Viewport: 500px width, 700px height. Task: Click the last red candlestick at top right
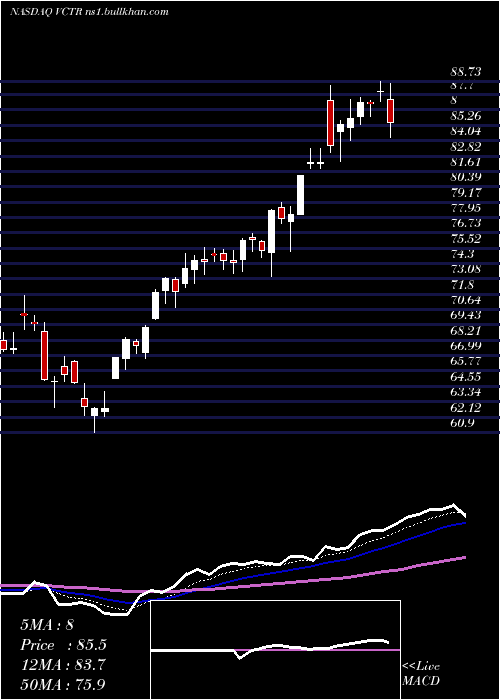click(390, 111)
